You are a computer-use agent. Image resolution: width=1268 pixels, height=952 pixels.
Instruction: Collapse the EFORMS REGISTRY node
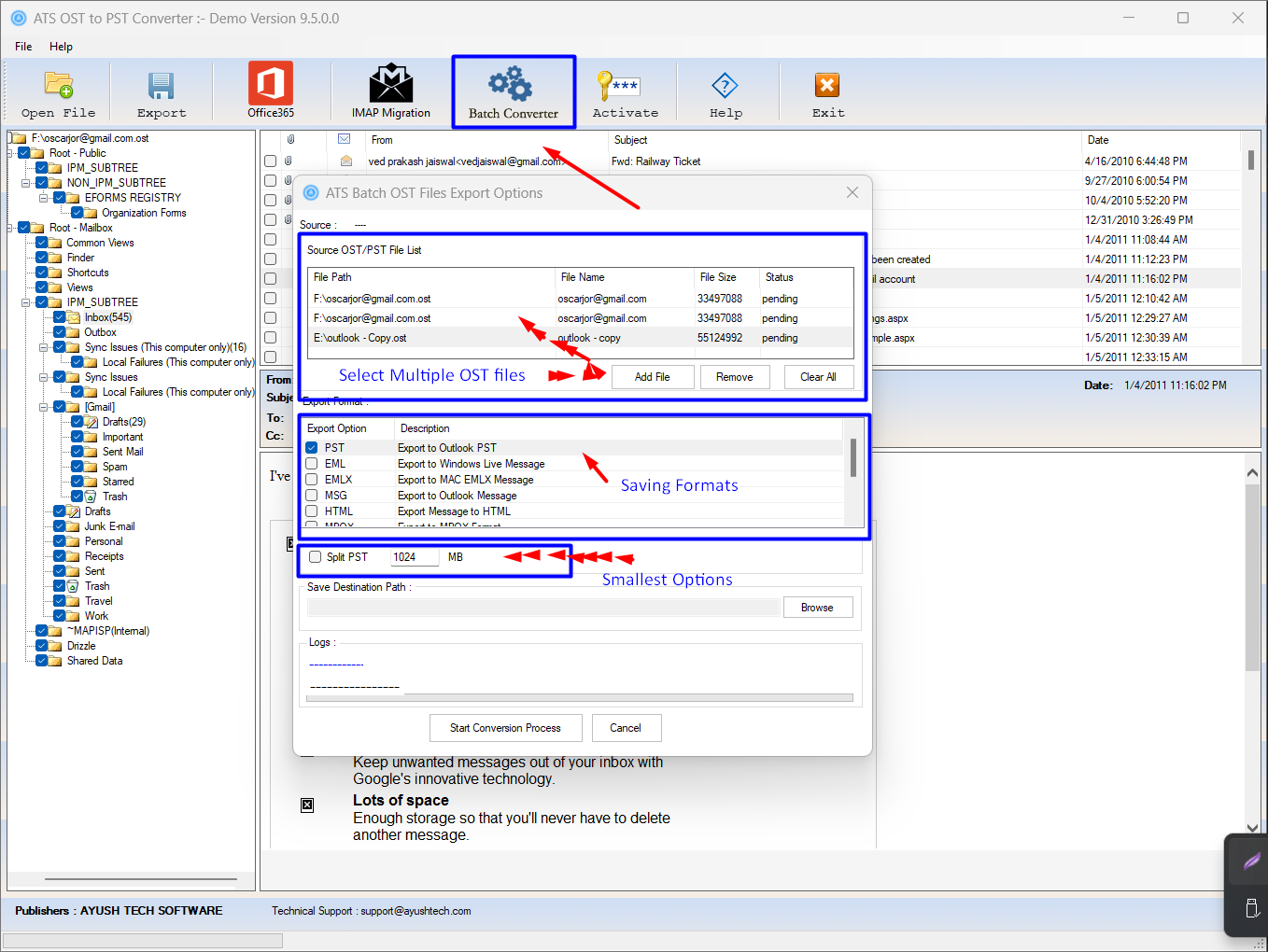tap(44, 198)
